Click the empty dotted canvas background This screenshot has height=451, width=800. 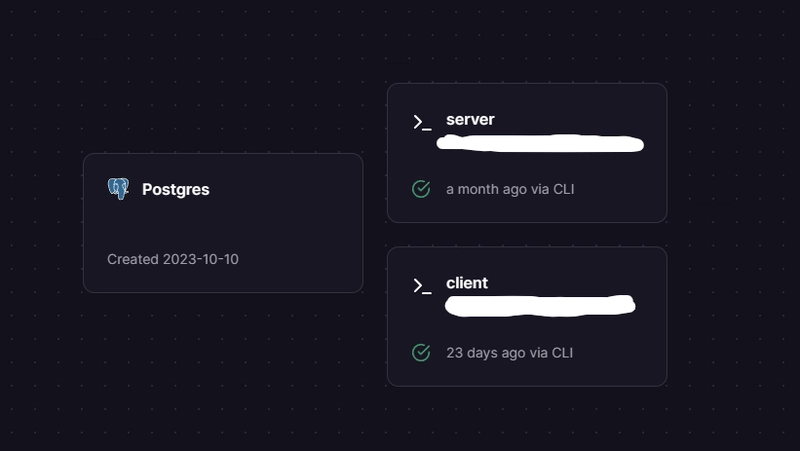[x=204, y=77]
